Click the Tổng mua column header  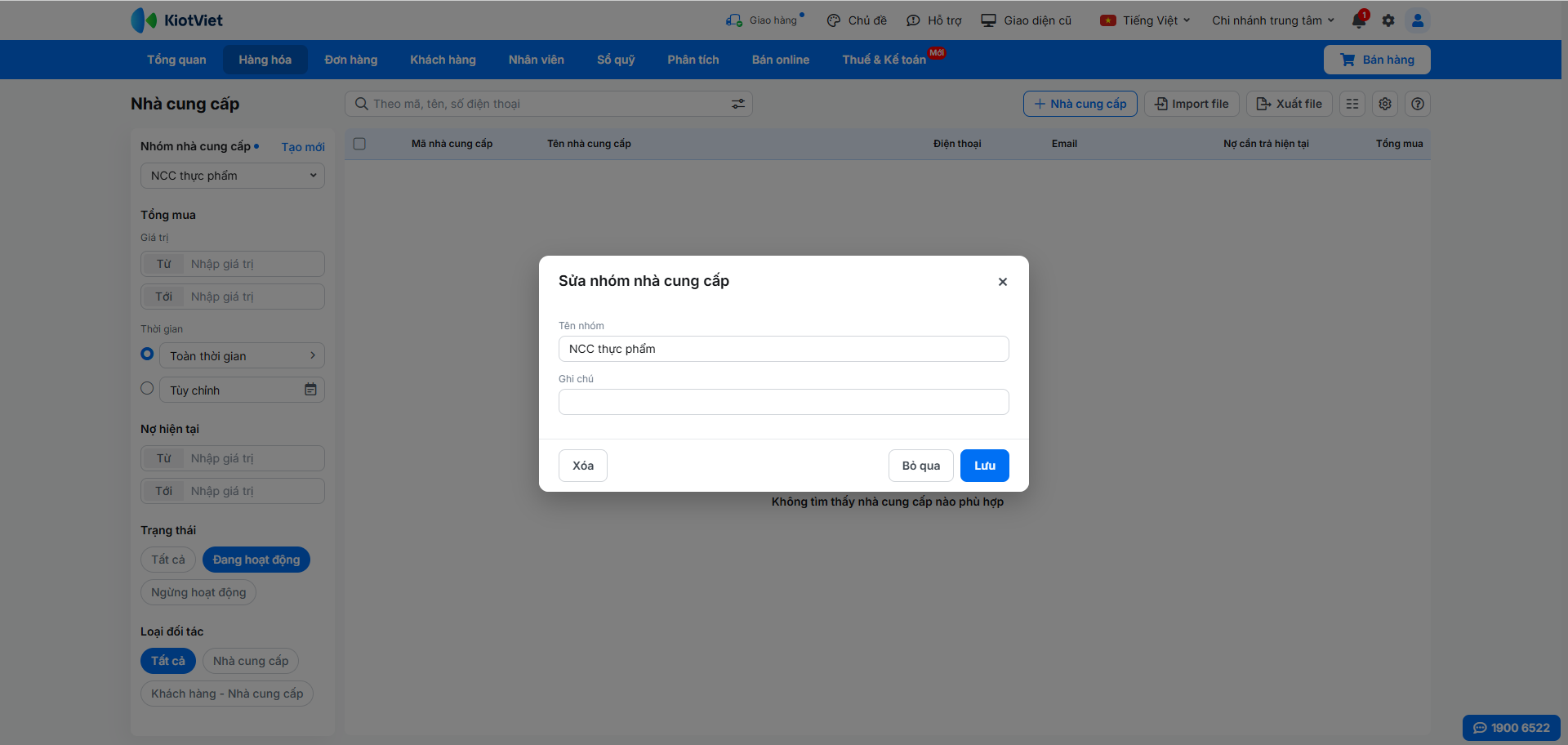[1399, 144]
